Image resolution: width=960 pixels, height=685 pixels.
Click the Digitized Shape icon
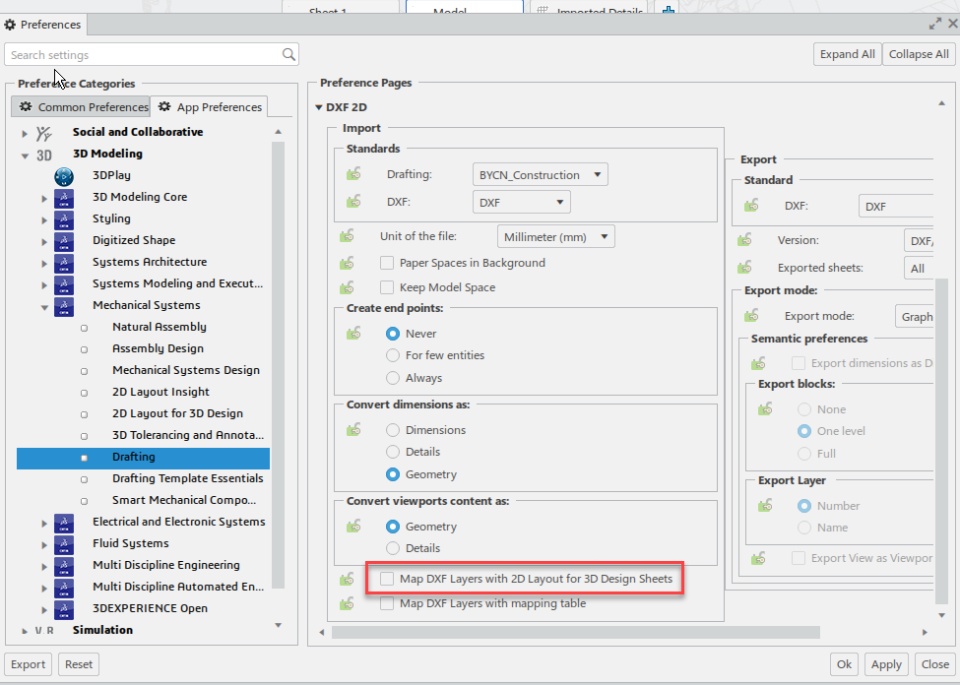[x=64, y=241]
